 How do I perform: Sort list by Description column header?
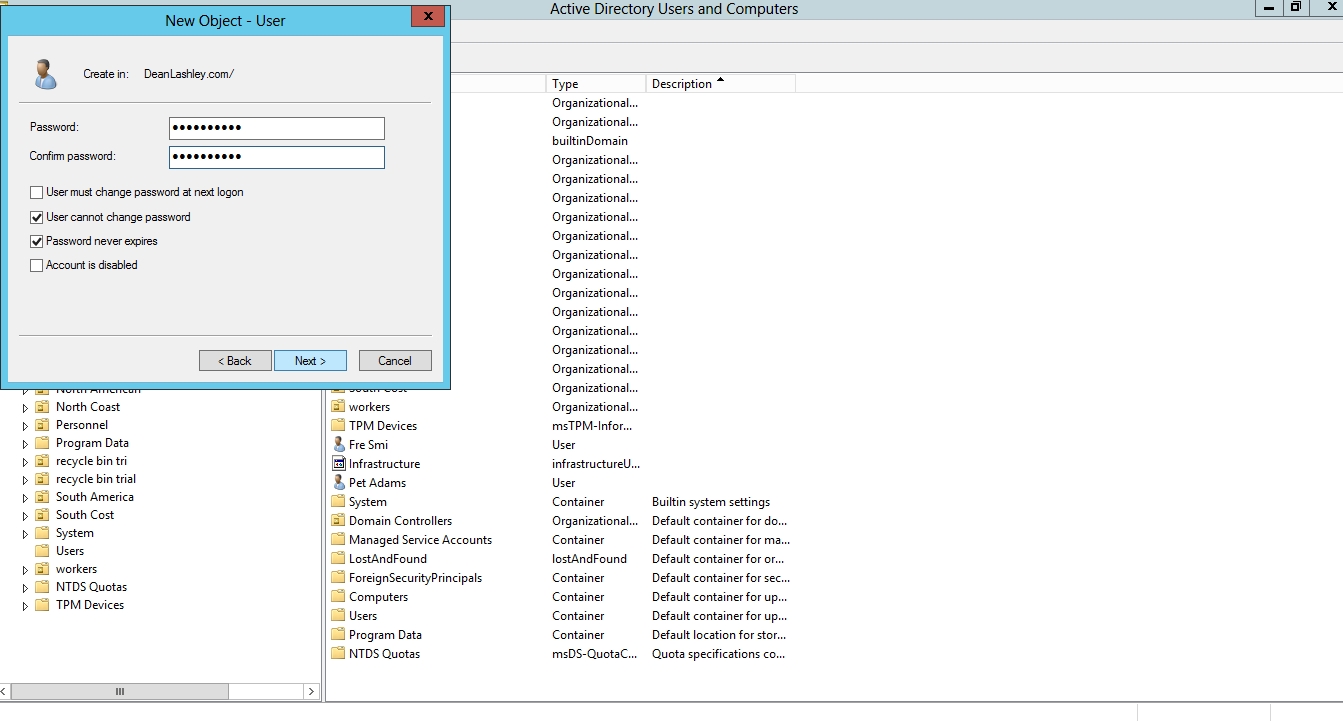click(720, 84)
